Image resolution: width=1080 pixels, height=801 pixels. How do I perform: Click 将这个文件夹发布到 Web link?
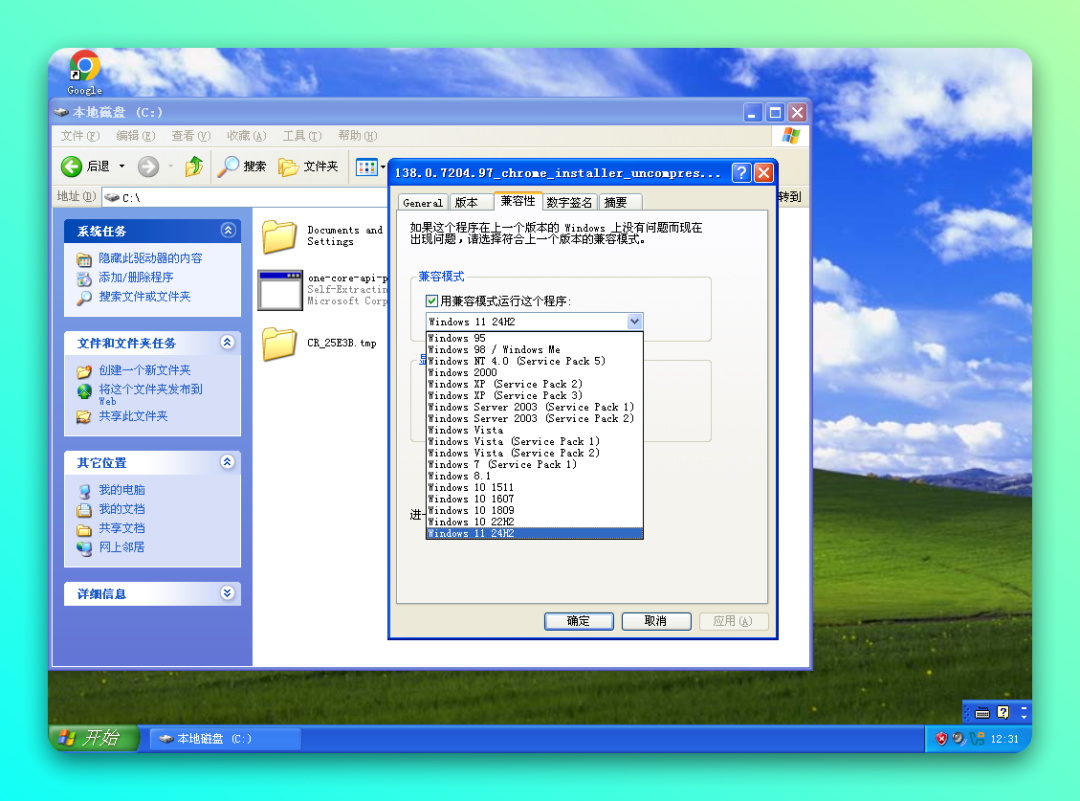[x=150, y=394]
